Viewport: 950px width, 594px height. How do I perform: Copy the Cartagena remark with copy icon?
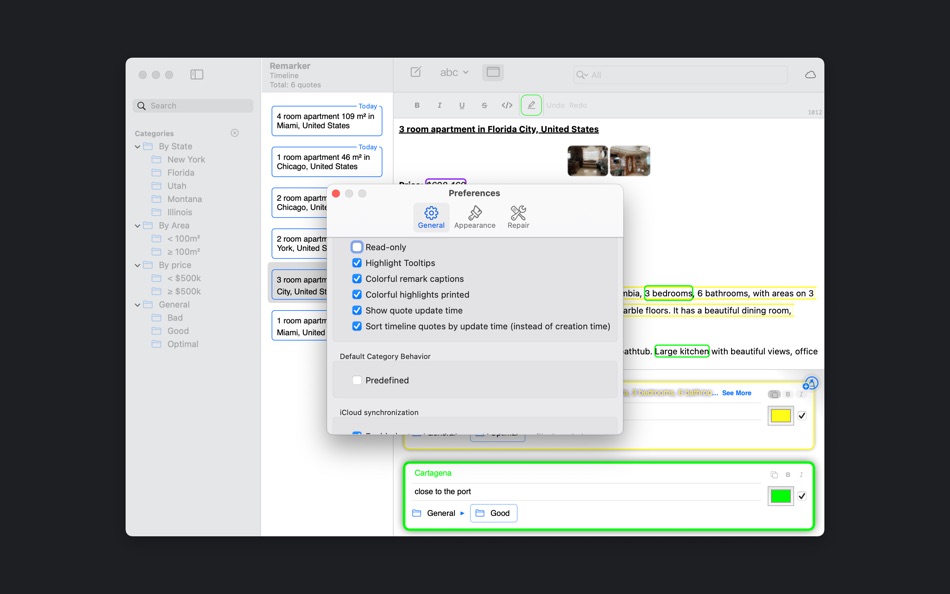tap(774, 475)
